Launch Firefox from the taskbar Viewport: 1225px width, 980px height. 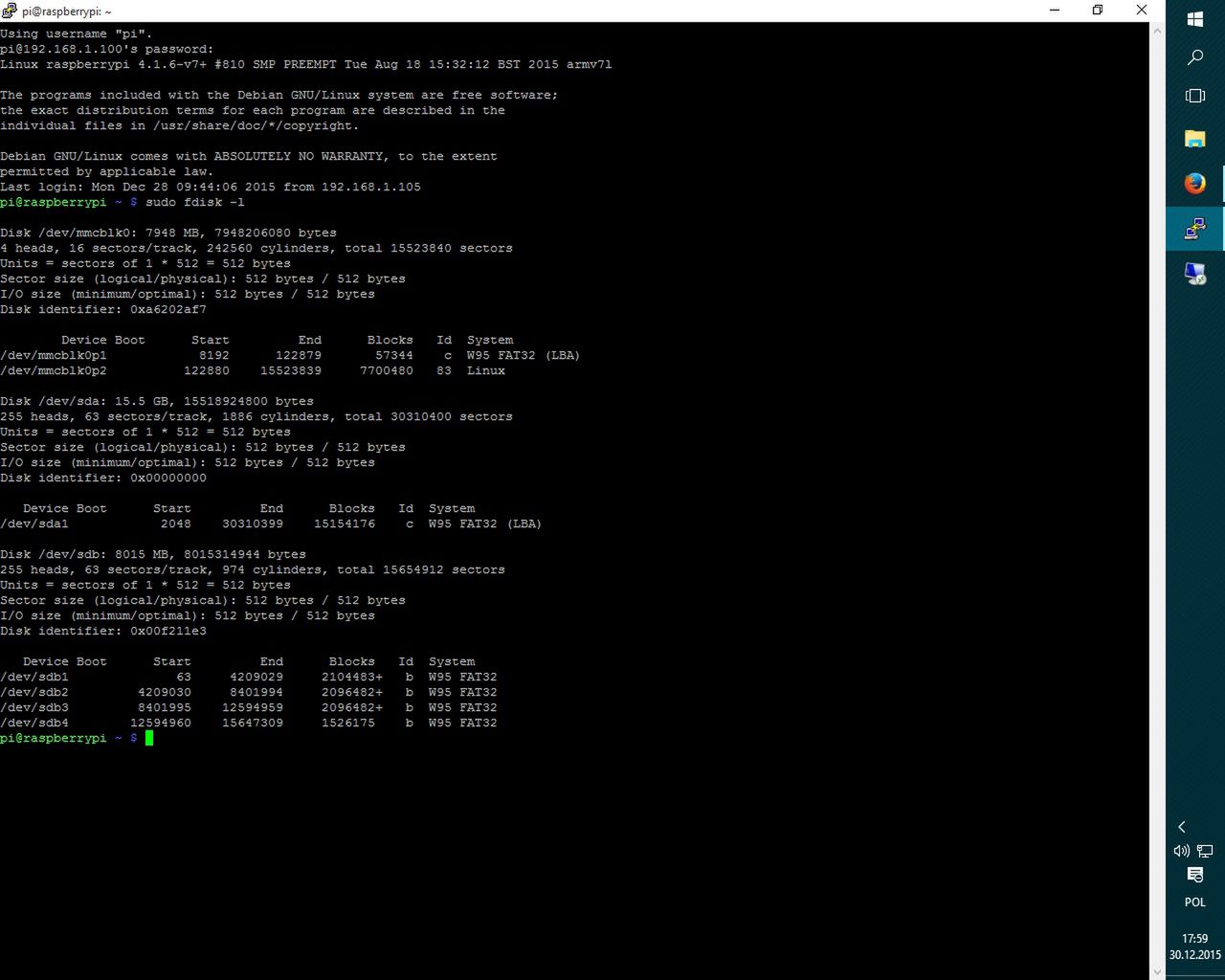coord(1195,184)
